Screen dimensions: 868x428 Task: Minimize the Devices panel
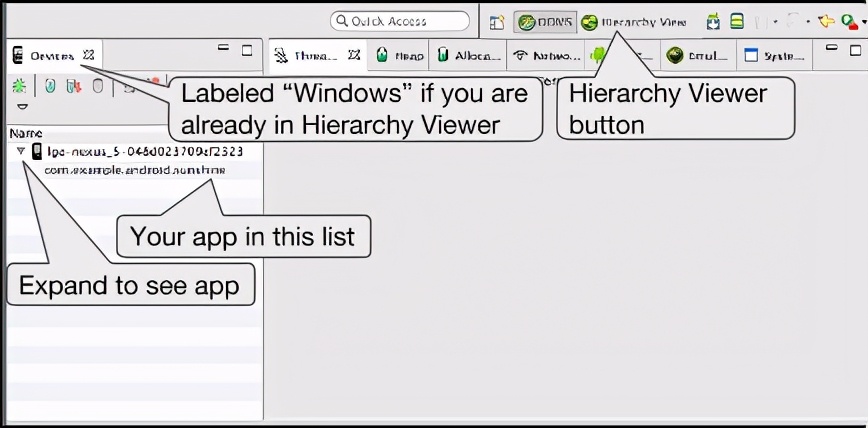[x=224, y=48]
